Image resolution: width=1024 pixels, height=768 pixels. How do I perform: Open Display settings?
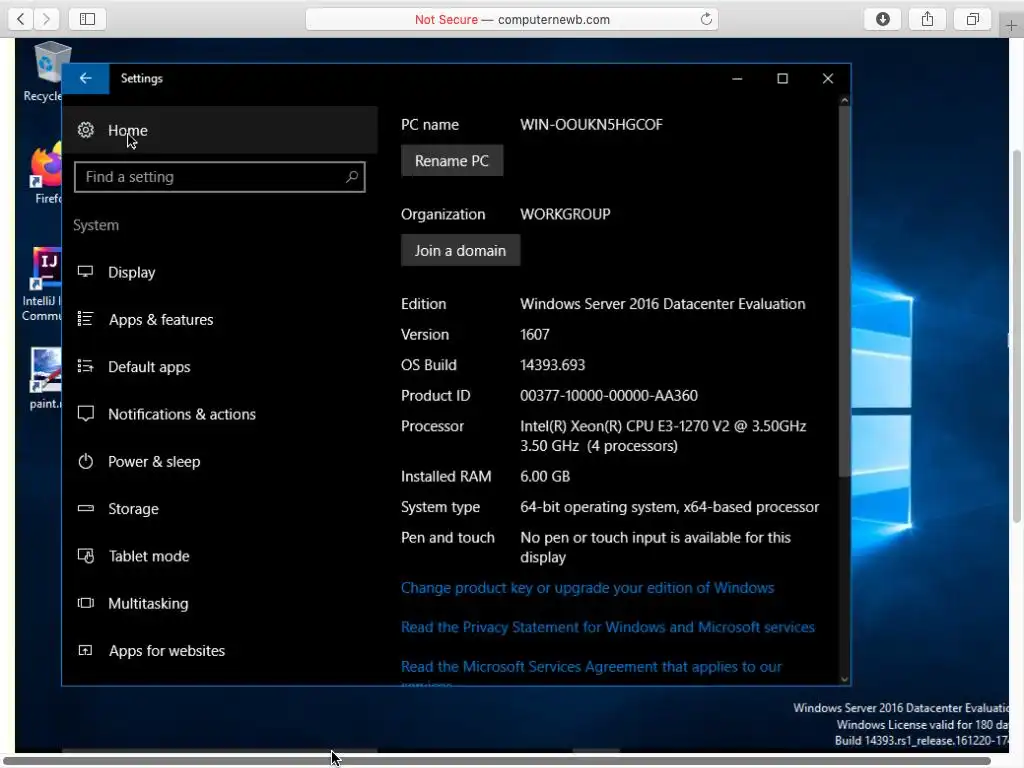pos(220,272)
